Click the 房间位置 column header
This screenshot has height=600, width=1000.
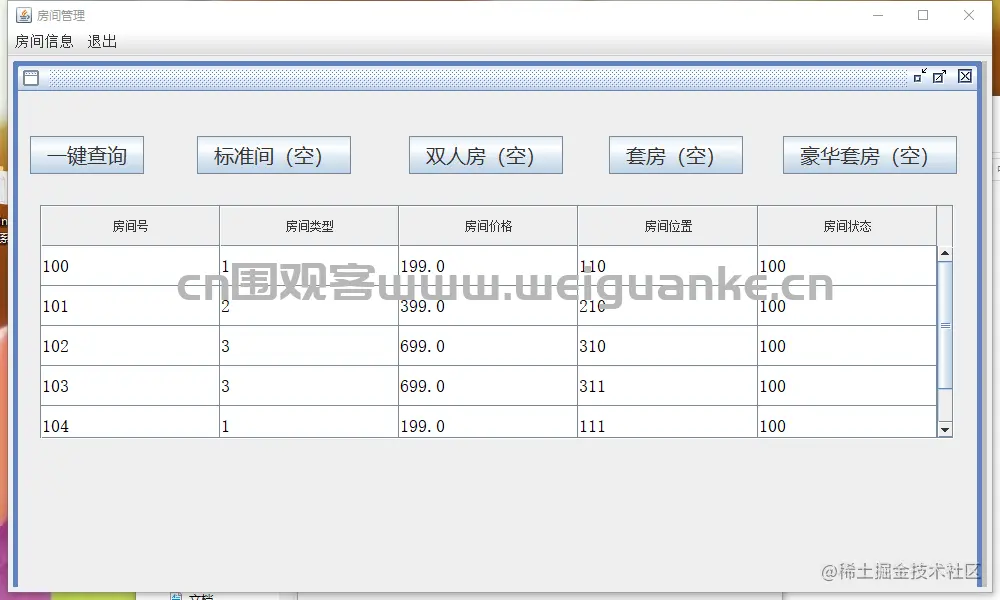668,226
